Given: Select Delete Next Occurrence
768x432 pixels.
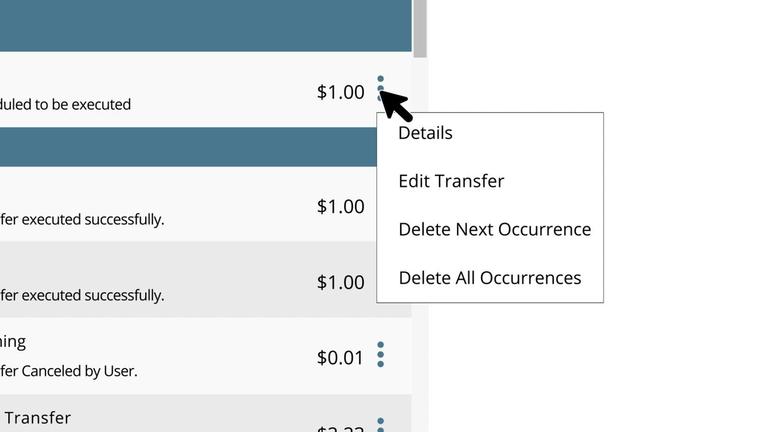Looking at the screenshot, I should click(495, 229).
